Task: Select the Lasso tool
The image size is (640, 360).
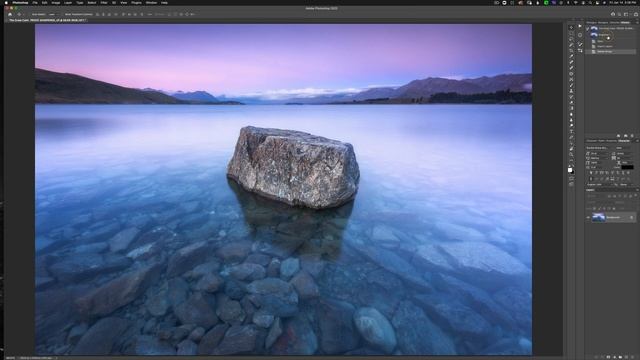Action: 571,39
